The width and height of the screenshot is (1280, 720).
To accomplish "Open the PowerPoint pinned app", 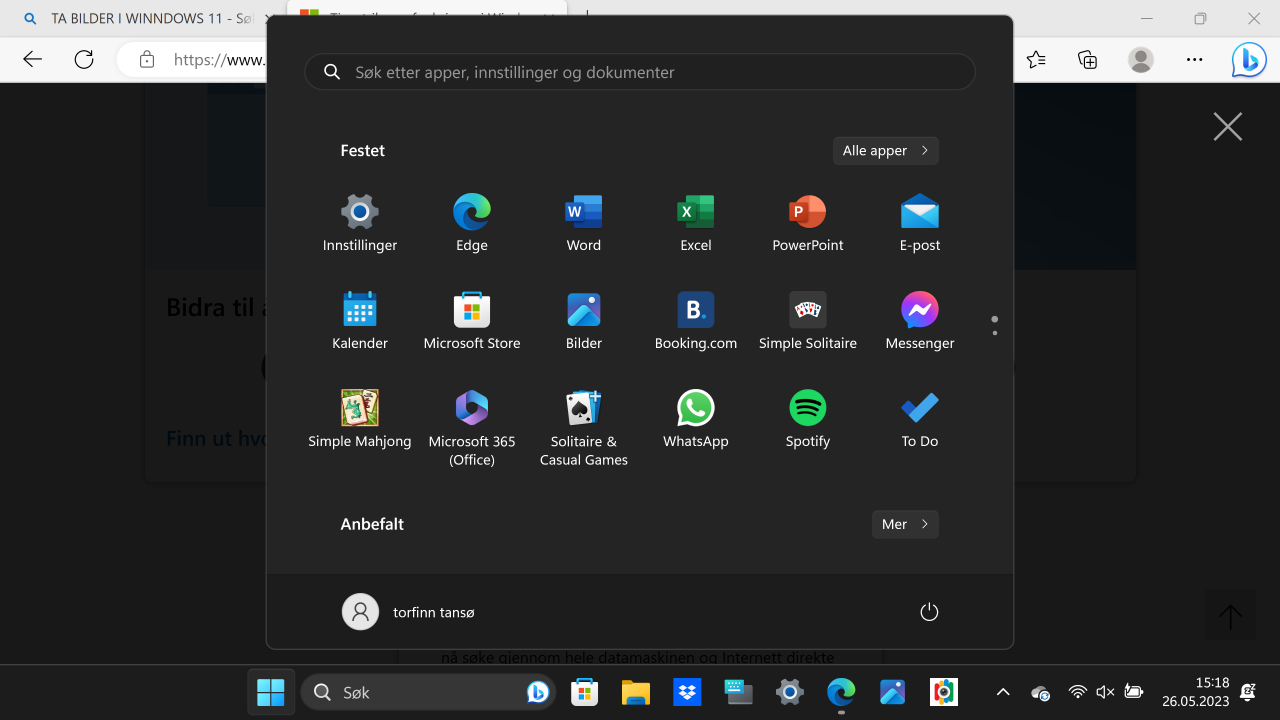I will pos(808,223).
